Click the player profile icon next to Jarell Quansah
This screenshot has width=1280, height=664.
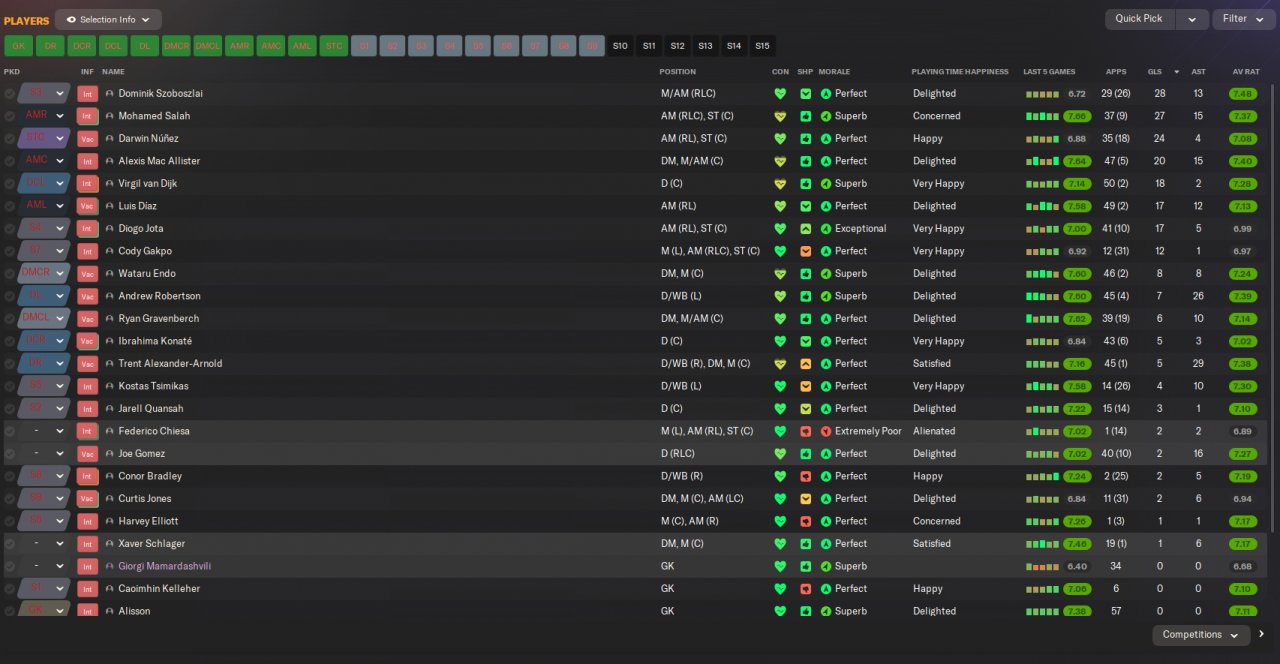110,409
